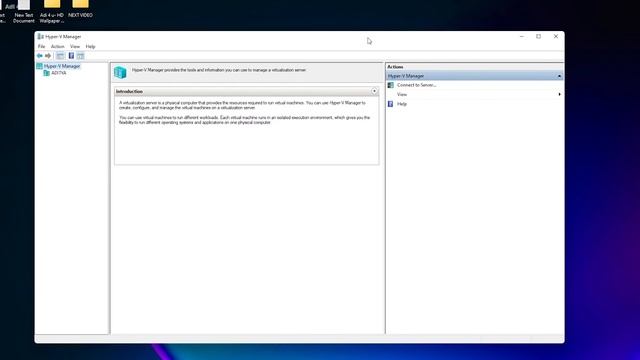Click the Help icon in the Actions pane
The height and width of the screenshot is (360, 640).
pos(391,104)
